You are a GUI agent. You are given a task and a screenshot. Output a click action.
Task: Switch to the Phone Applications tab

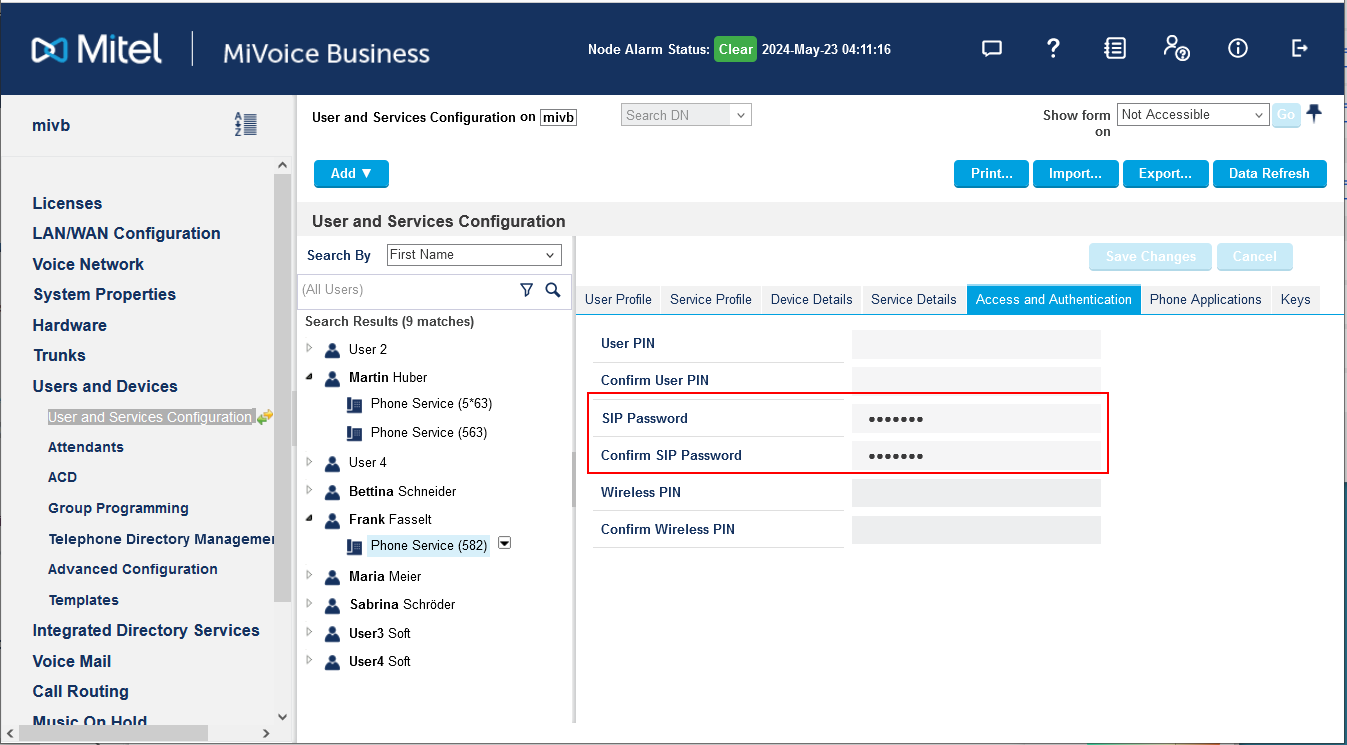point(1205,299)
